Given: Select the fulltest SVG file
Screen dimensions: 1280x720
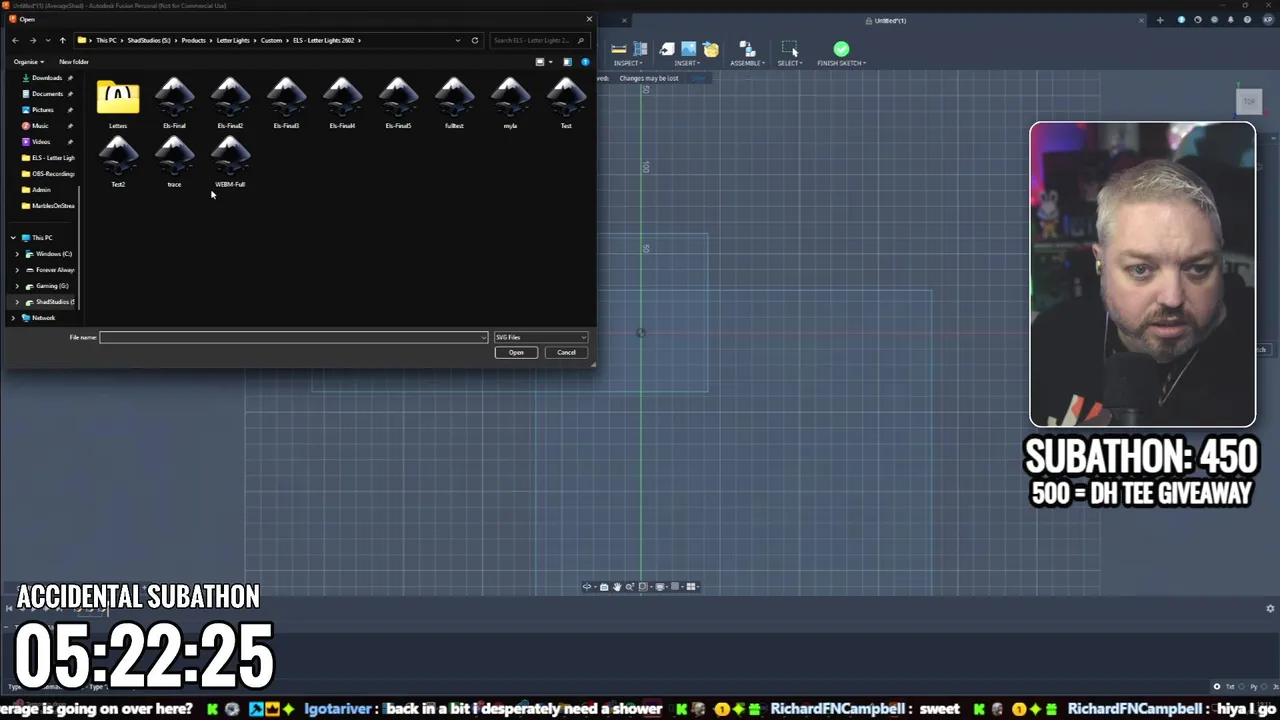Looking at the screenshot, I should (x=454, y=104).
